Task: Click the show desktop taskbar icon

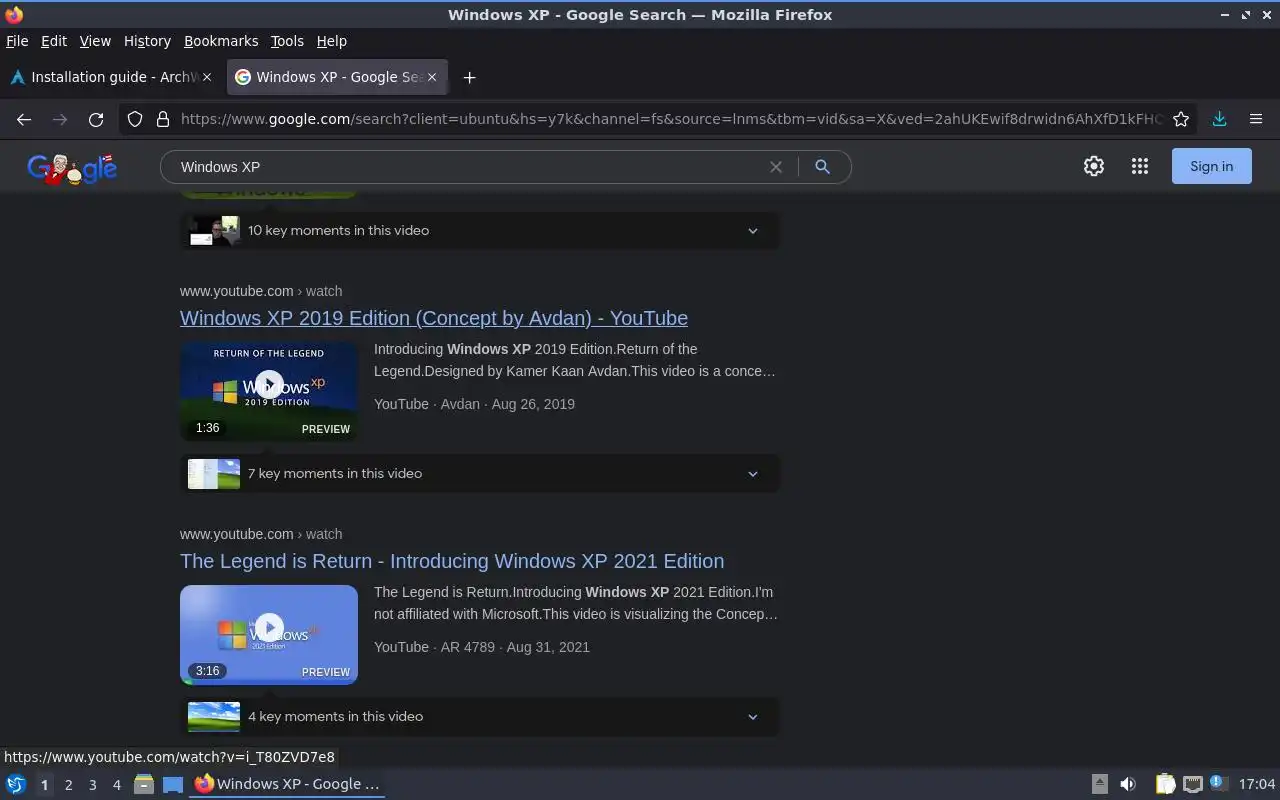Action: click(x=173, y=784)
